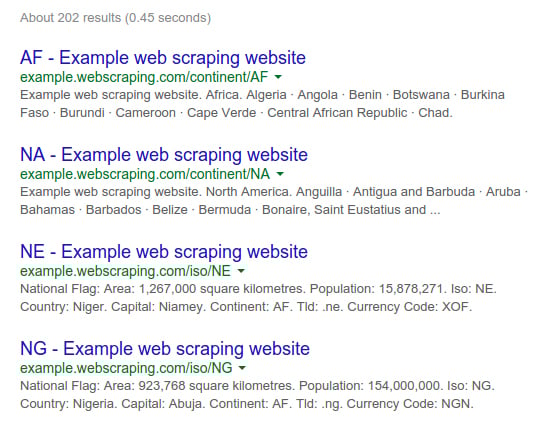Open the 'NG - Example web scraping website' result
The width and height of the screenshot is (541, 425).
coord(165,348)
